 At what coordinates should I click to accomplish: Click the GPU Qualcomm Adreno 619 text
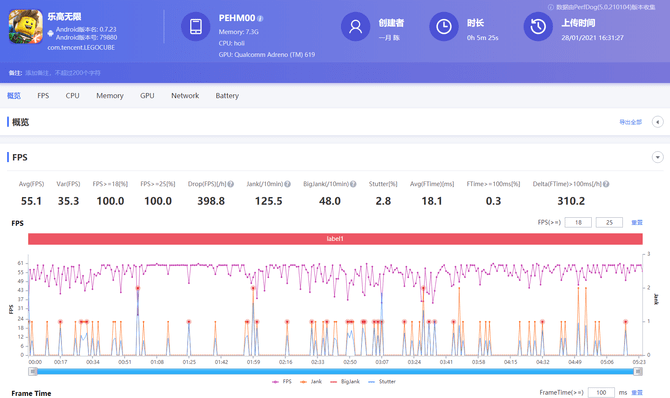(x=267, y=54)
